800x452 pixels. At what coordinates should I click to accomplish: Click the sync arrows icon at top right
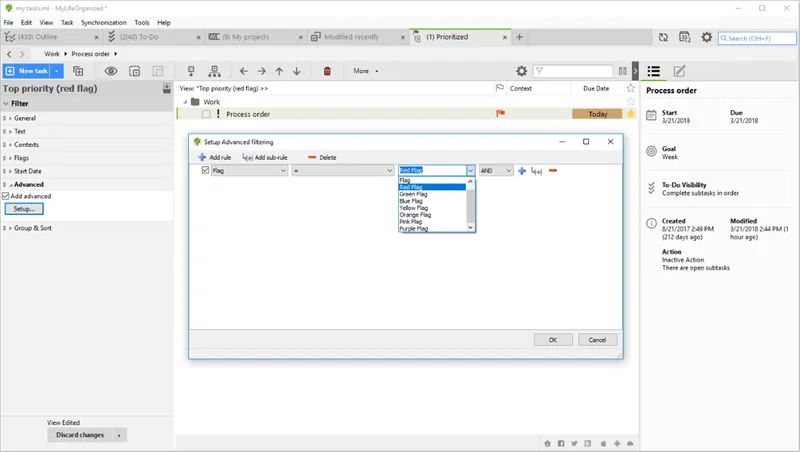[x=663, y=37]
